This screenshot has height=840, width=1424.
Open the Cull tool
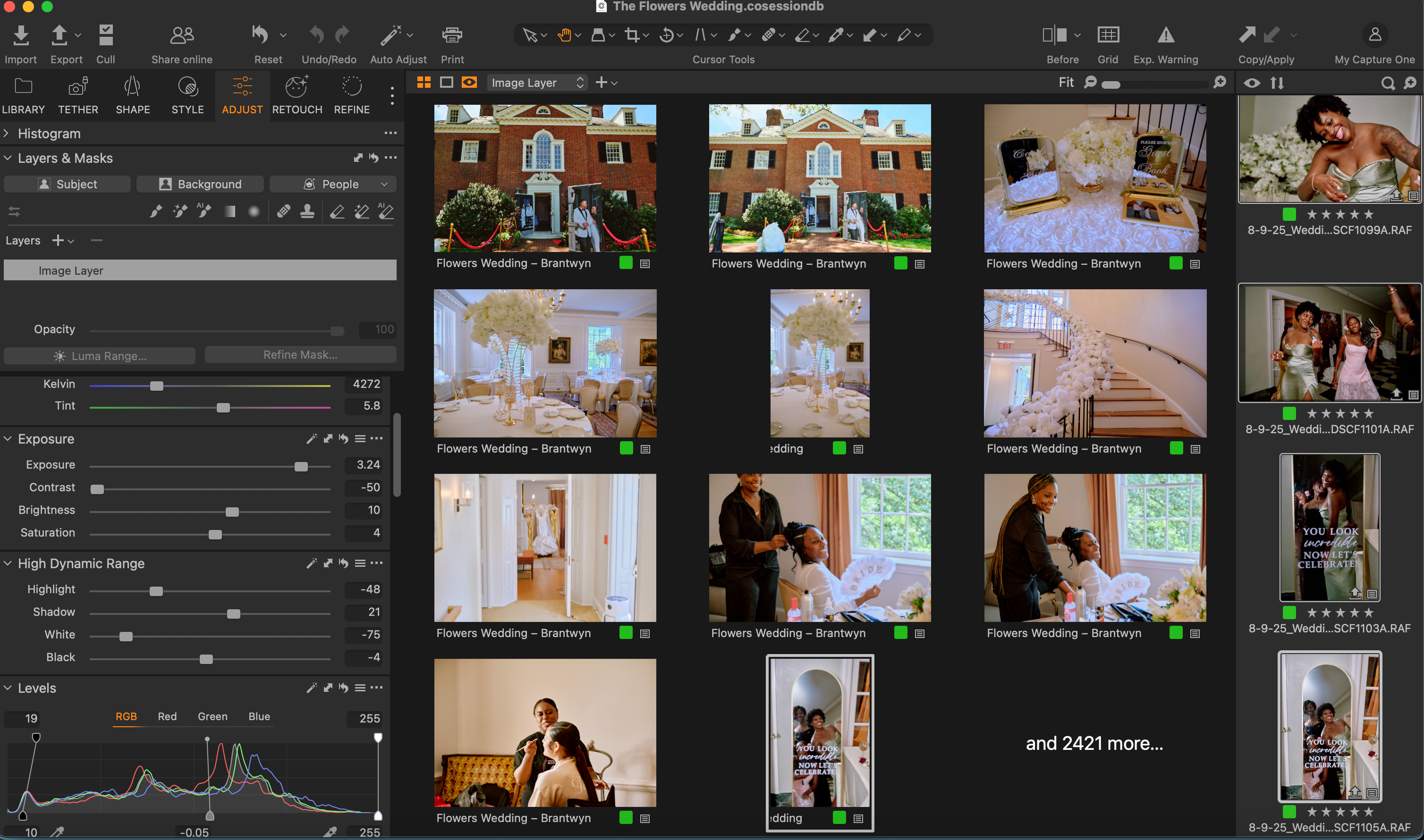105,35
